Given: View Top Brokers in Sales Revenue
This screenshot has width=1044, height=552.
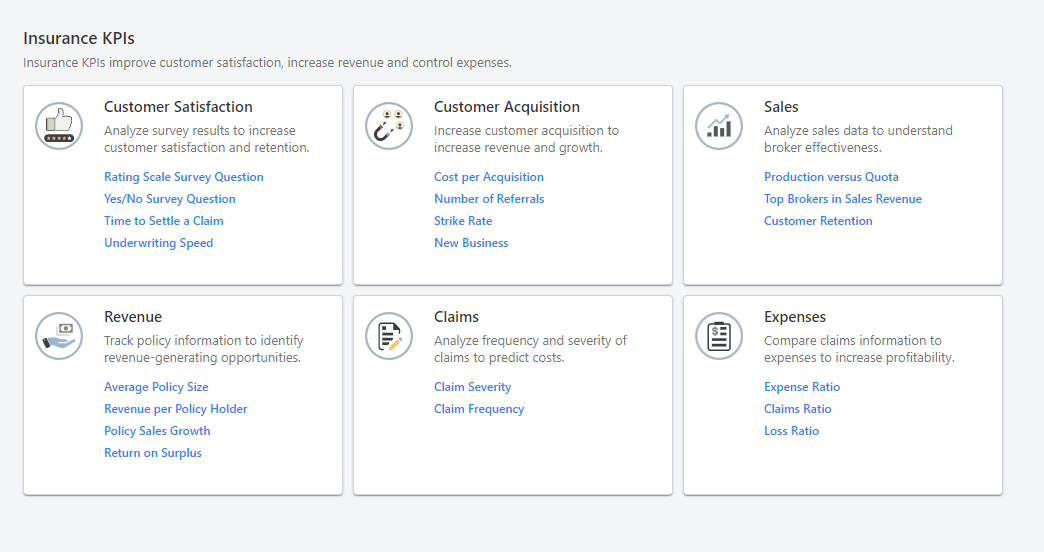Looking at the screenshot, I should tap(843, 199).
